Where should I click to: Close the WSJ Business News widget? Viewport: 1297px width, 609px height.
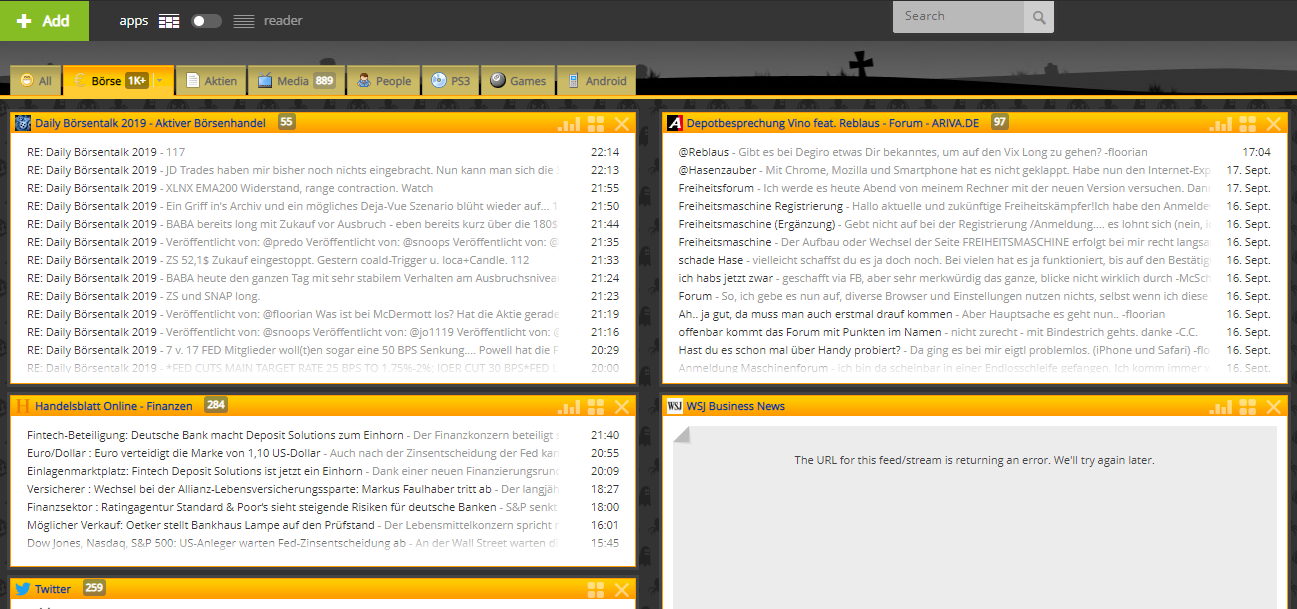coord(1274,407)
